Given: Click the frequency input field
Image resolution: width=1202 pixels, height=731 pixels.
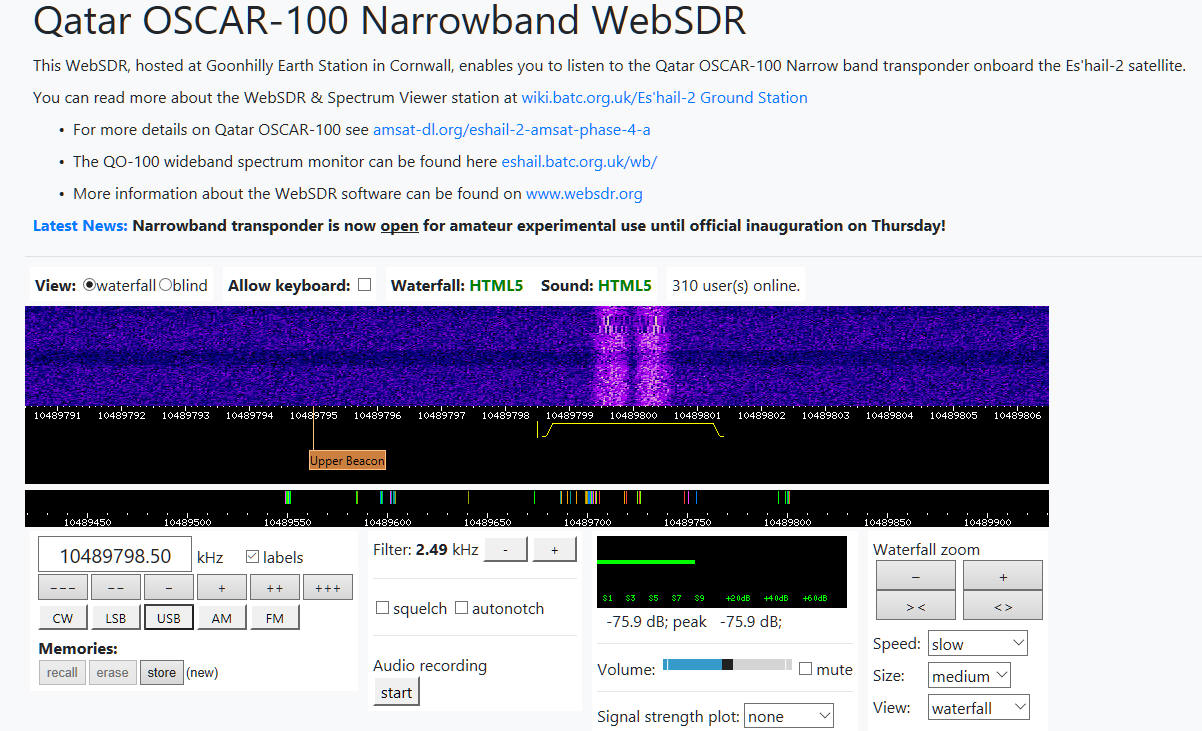Looking at the screenshot, I should [x=115, y=556].
